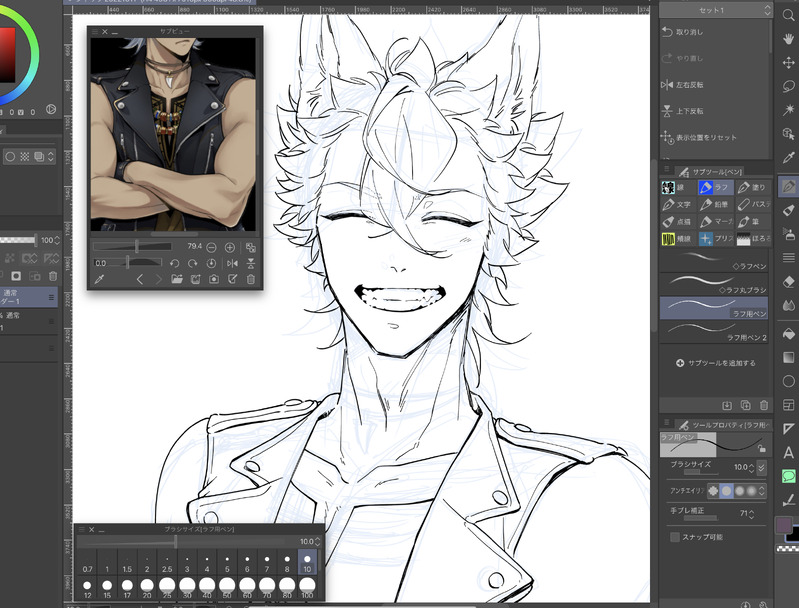Select the Figure ellipse tool
The image size is (799, 608).
(788, 381)
